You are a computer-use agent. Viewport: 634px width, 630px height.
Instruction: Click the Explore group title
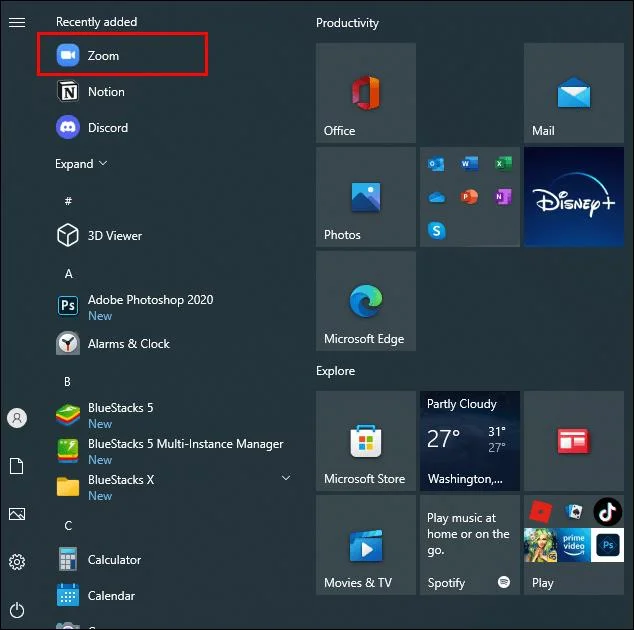(x=336, y=370)
